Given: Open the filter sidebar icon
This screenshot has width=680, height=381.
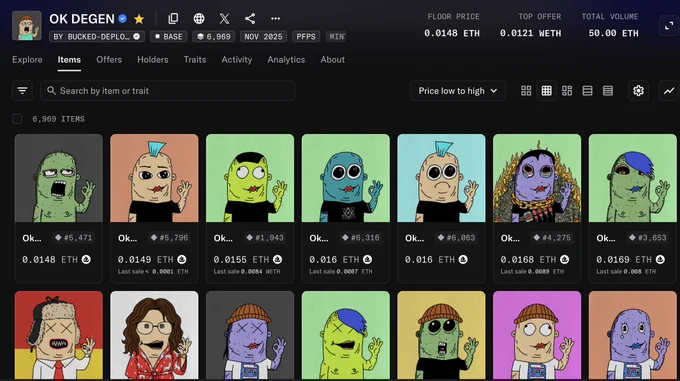Looking at the screenshot, I should click(x=22, y=91).
